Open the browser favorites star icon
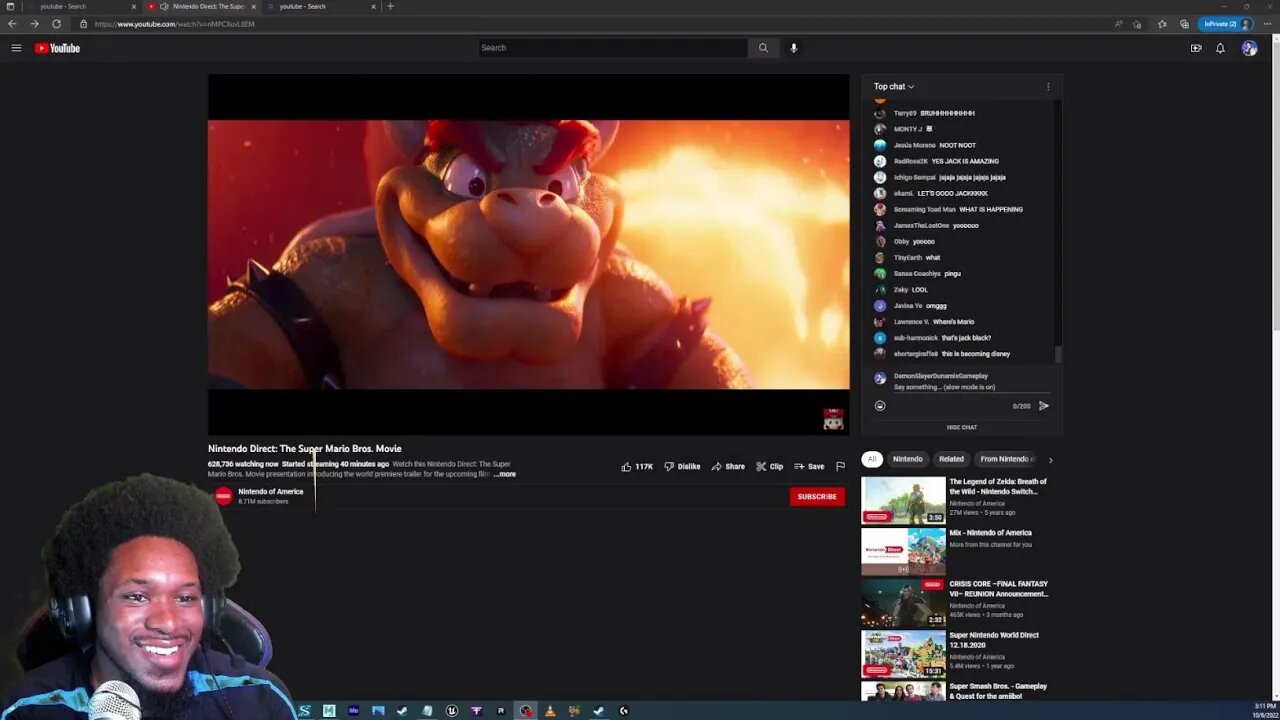This screenshot has width=1280, height=720. 1162,24
